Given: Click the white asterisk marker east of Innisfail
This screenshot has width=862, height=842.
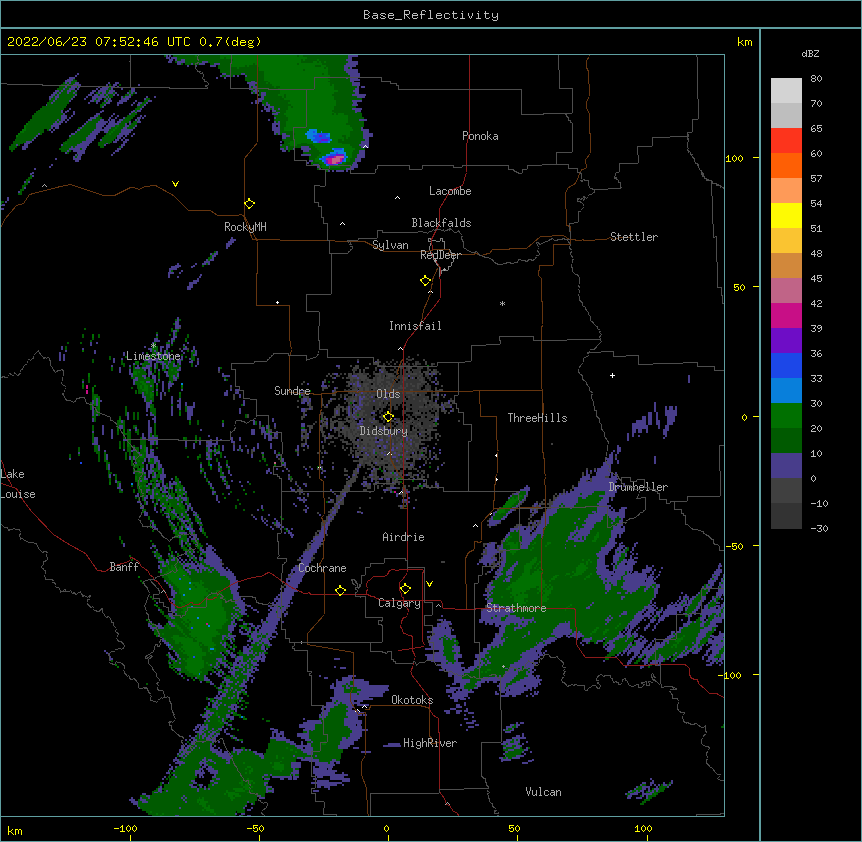Looking at the screenshot, I should coord(502,304).
